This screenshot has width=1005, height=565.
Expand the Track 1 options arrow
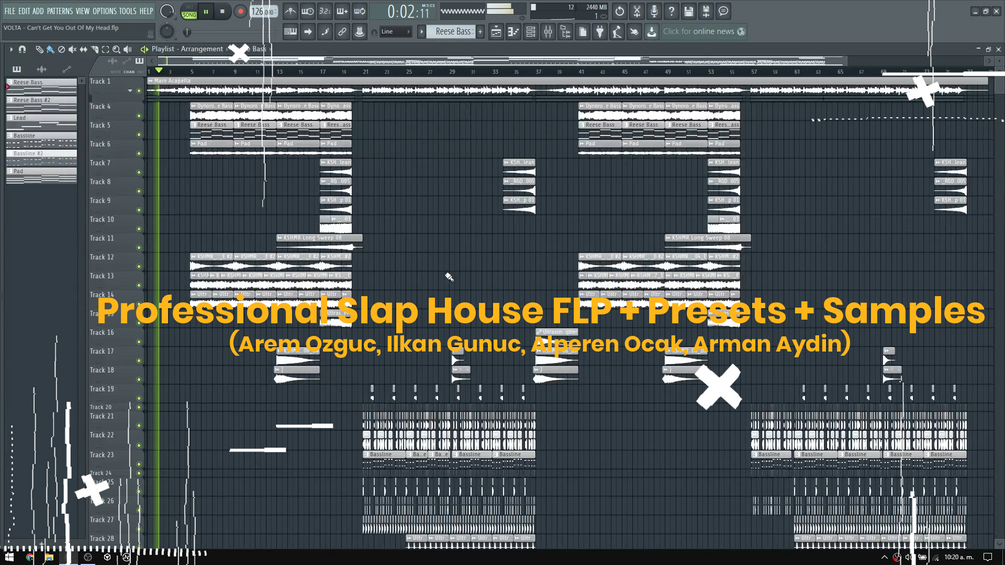130,91
